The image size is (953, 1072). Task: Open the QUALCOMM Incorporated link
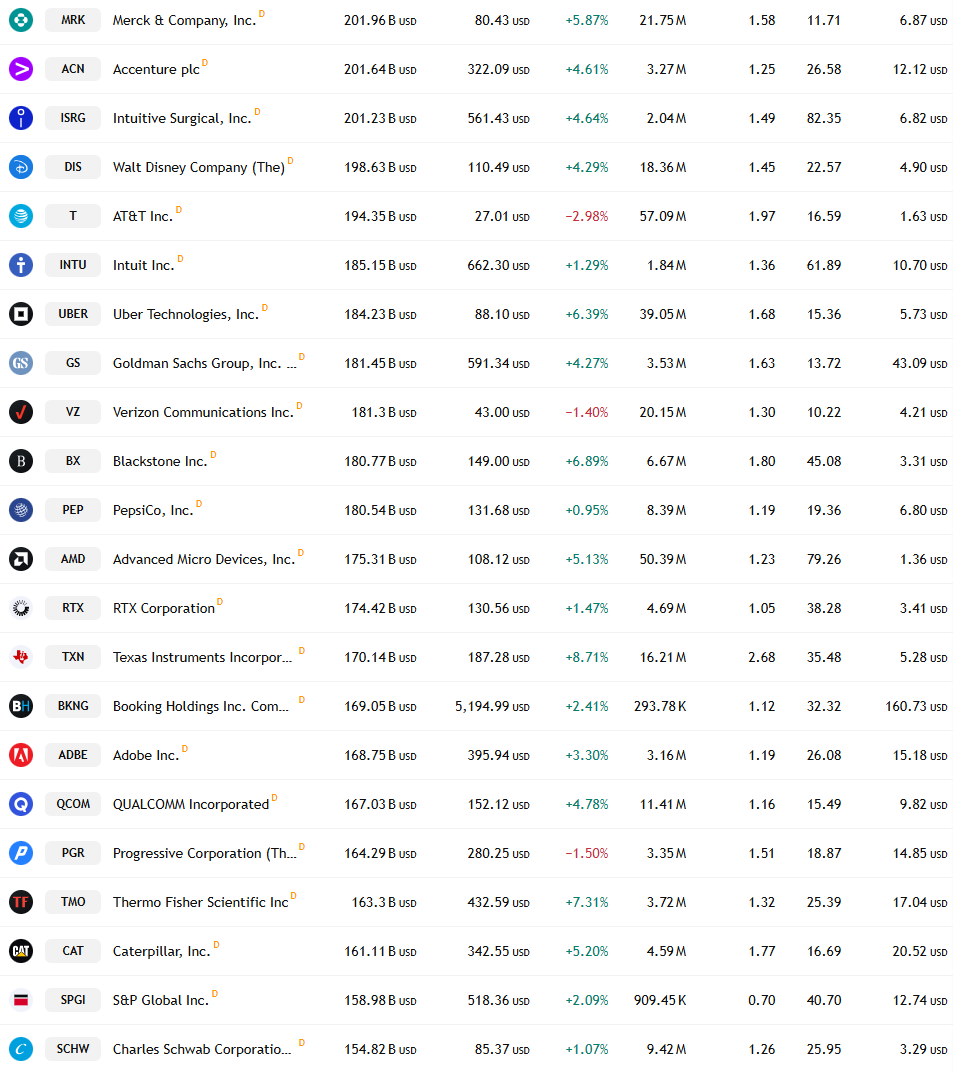pyautogui.click(x=191, y=805)
